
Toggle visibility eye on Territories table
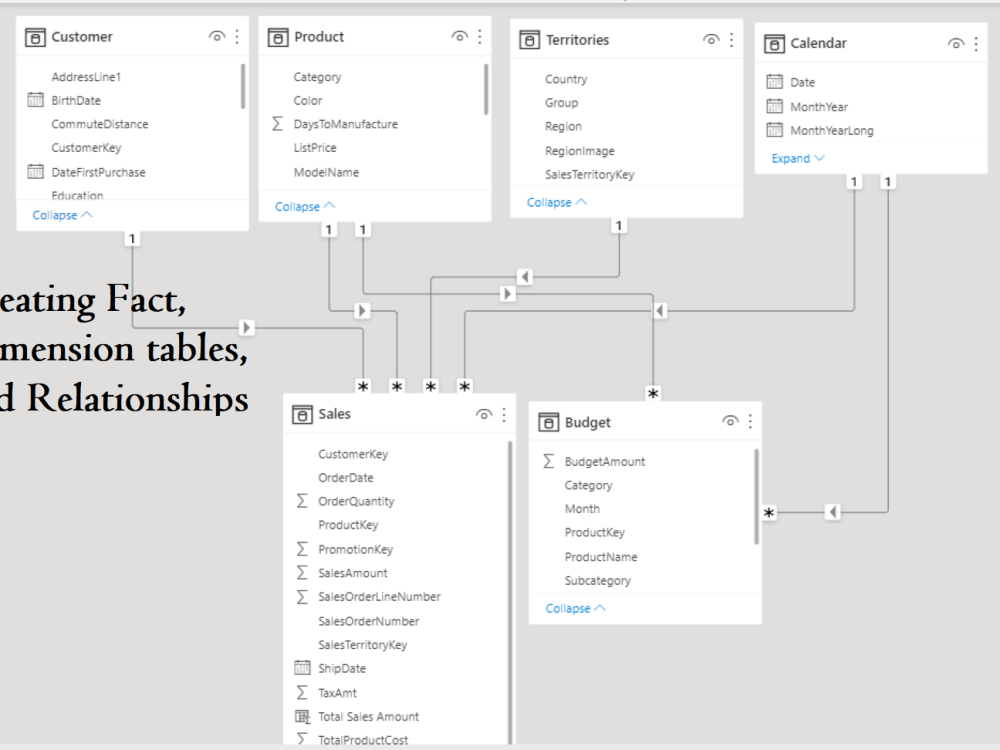click(x=711, y=40)
